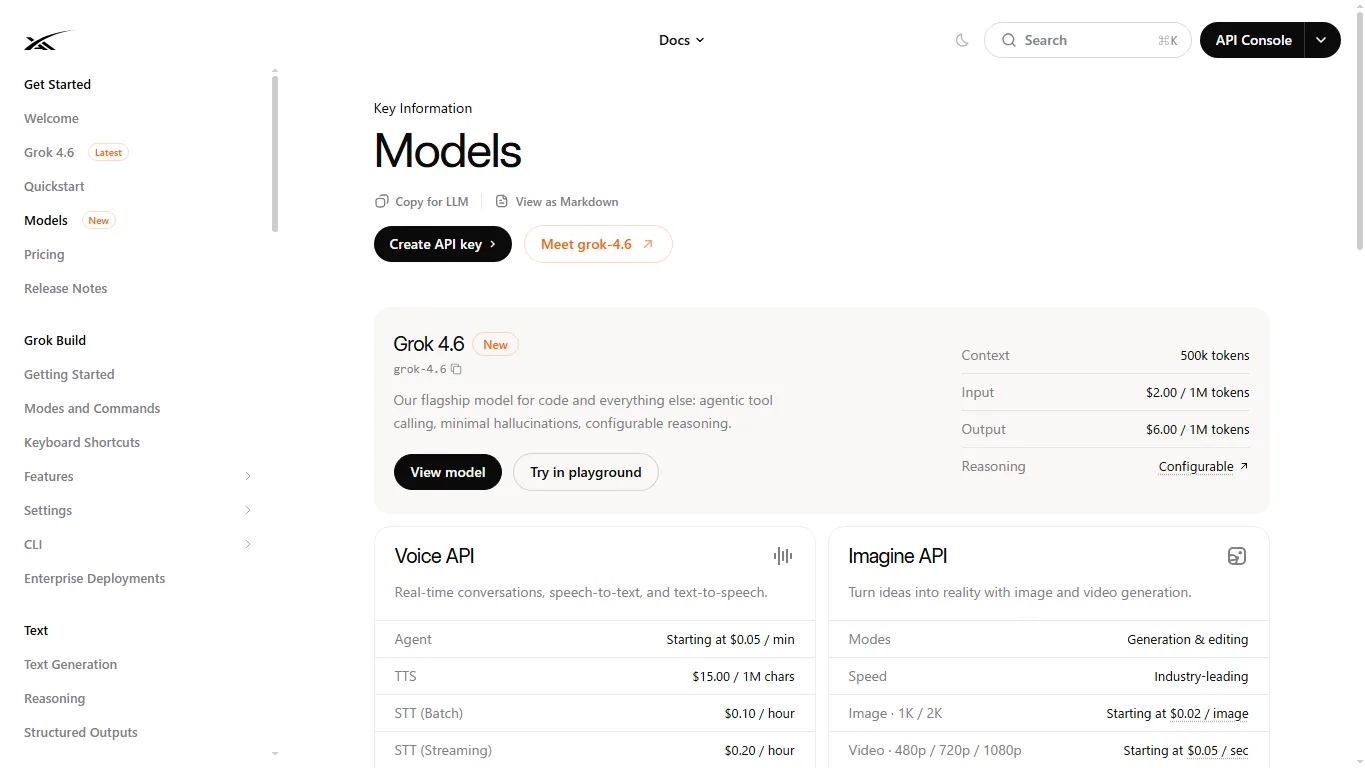Screen dimensions: 1365x768
Task: Open the Quickstart sidebar page
Action: [54, 186]
